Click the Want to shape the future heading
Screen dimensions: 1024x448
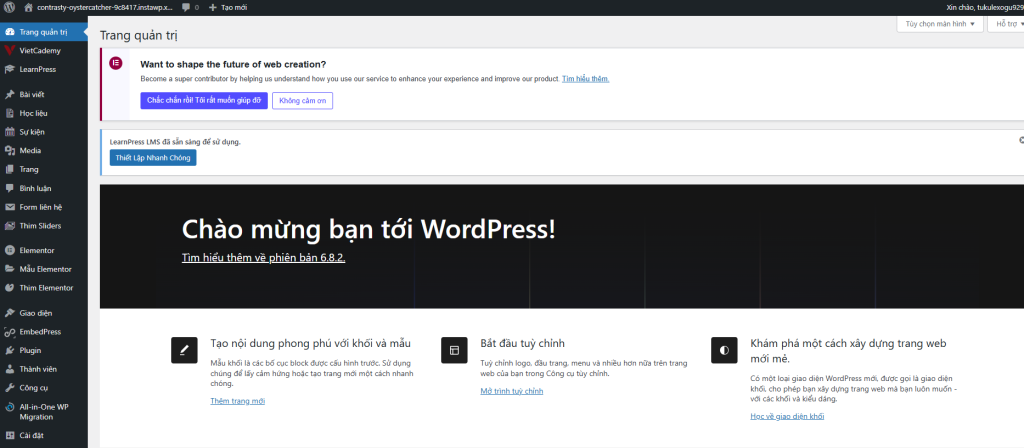[x=233, y=64]
